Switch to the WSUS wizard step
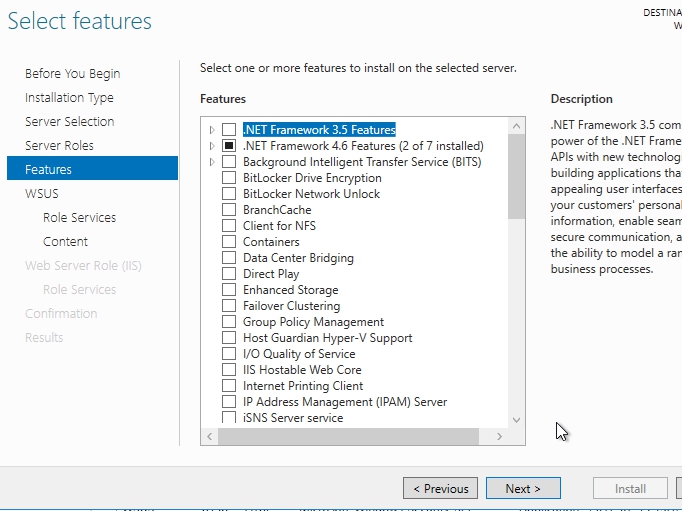 point(42,194)
